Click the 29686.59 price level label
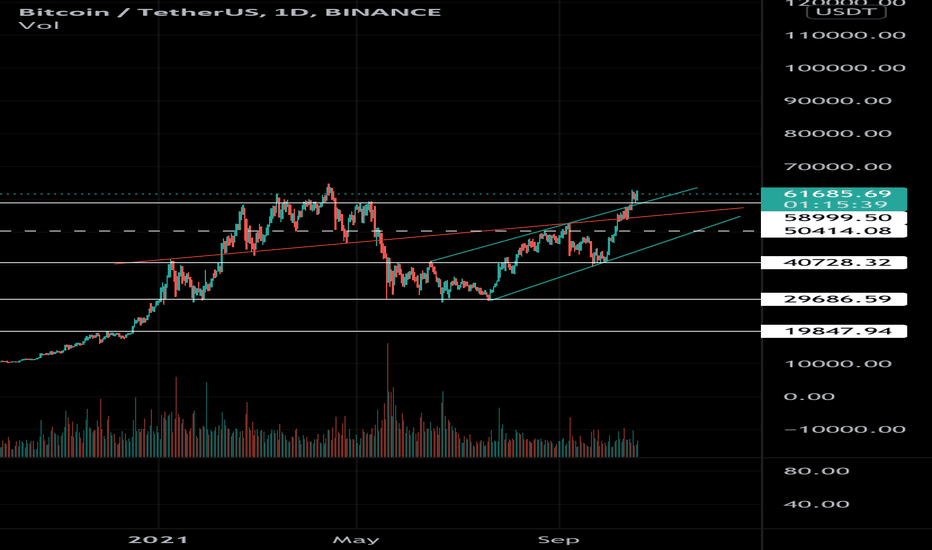The width and height of the screenshot is (932, 550). 834,299
